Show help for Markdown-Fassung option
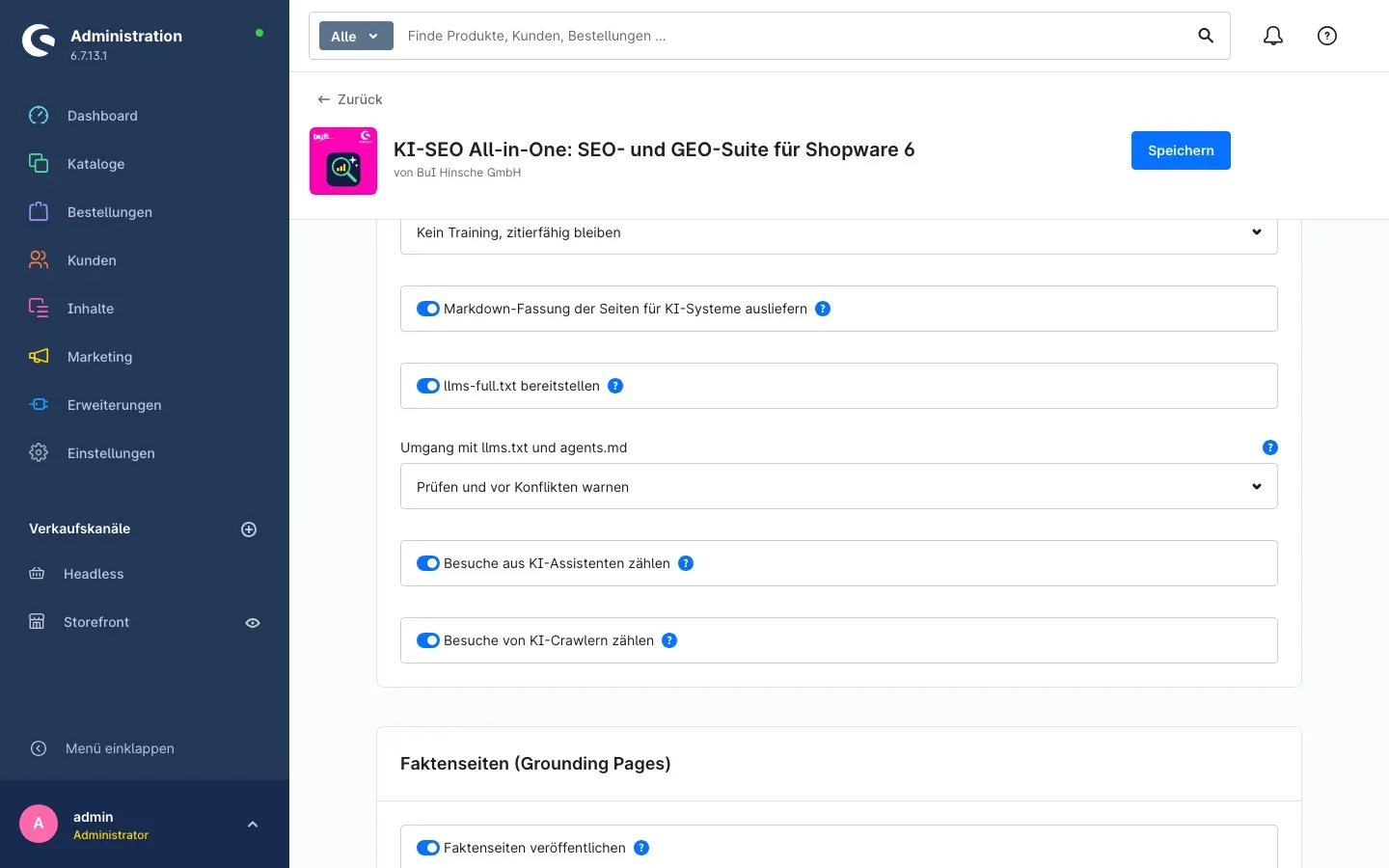This screenshot has height=868, width=1389. 823,309
